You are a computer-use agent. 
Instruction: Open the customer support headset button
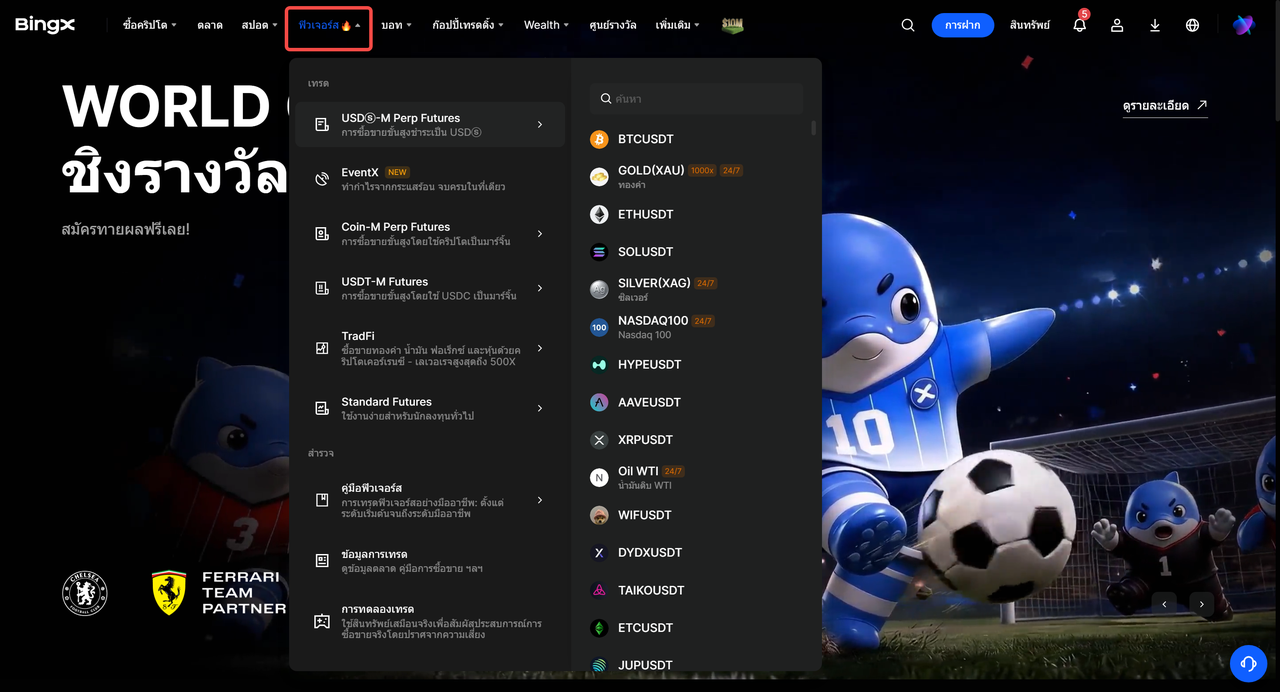tap(1248, 663)
